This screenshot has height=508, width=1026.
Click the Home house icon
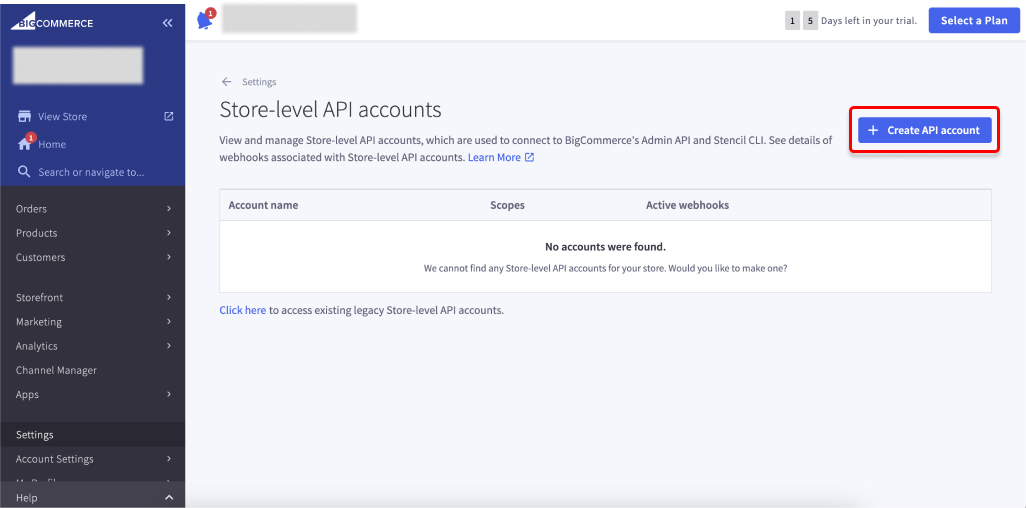coord(24,144)
